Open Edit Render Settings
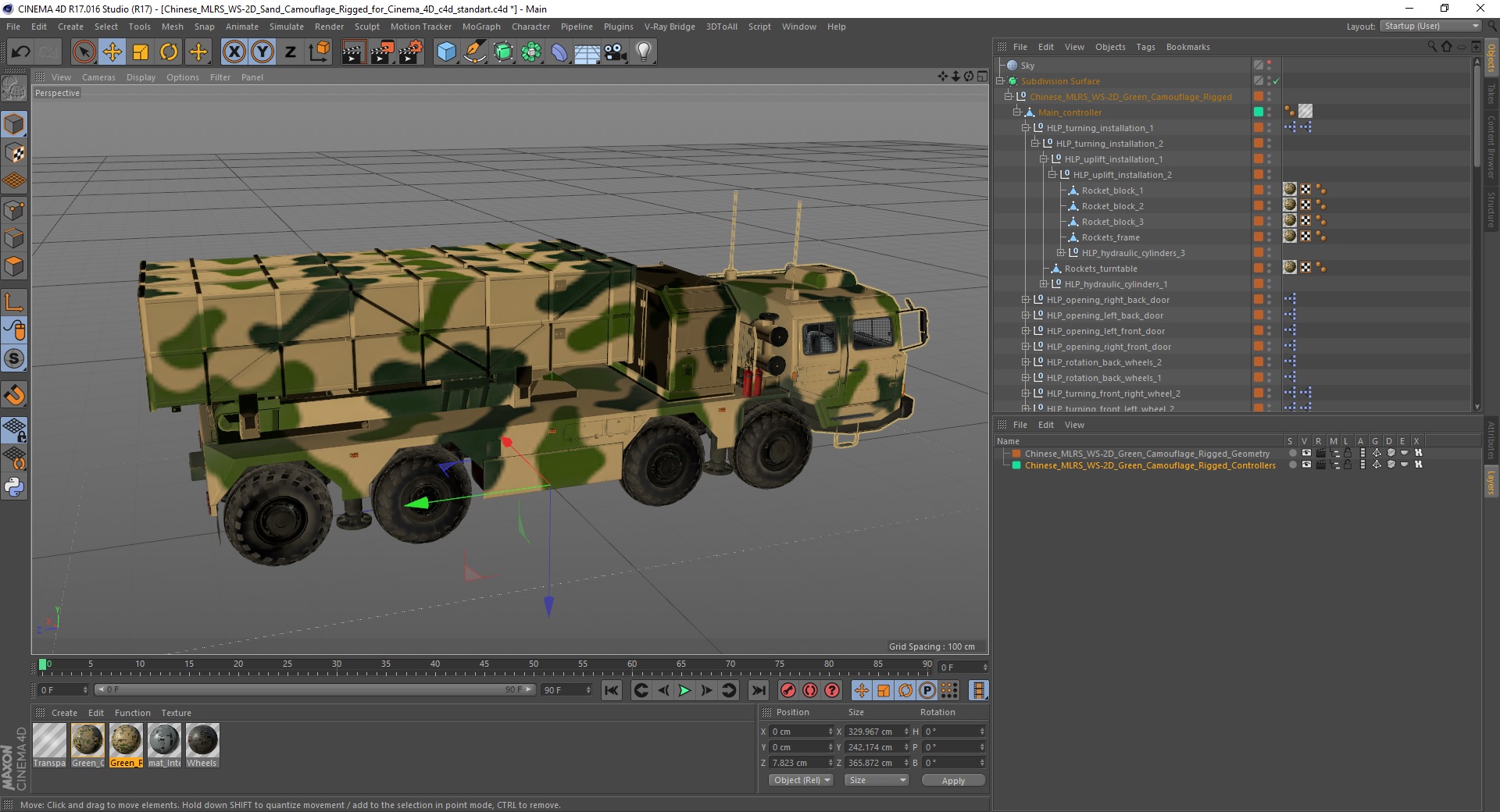Screen dimensions: 1500x812 point(411,52)
